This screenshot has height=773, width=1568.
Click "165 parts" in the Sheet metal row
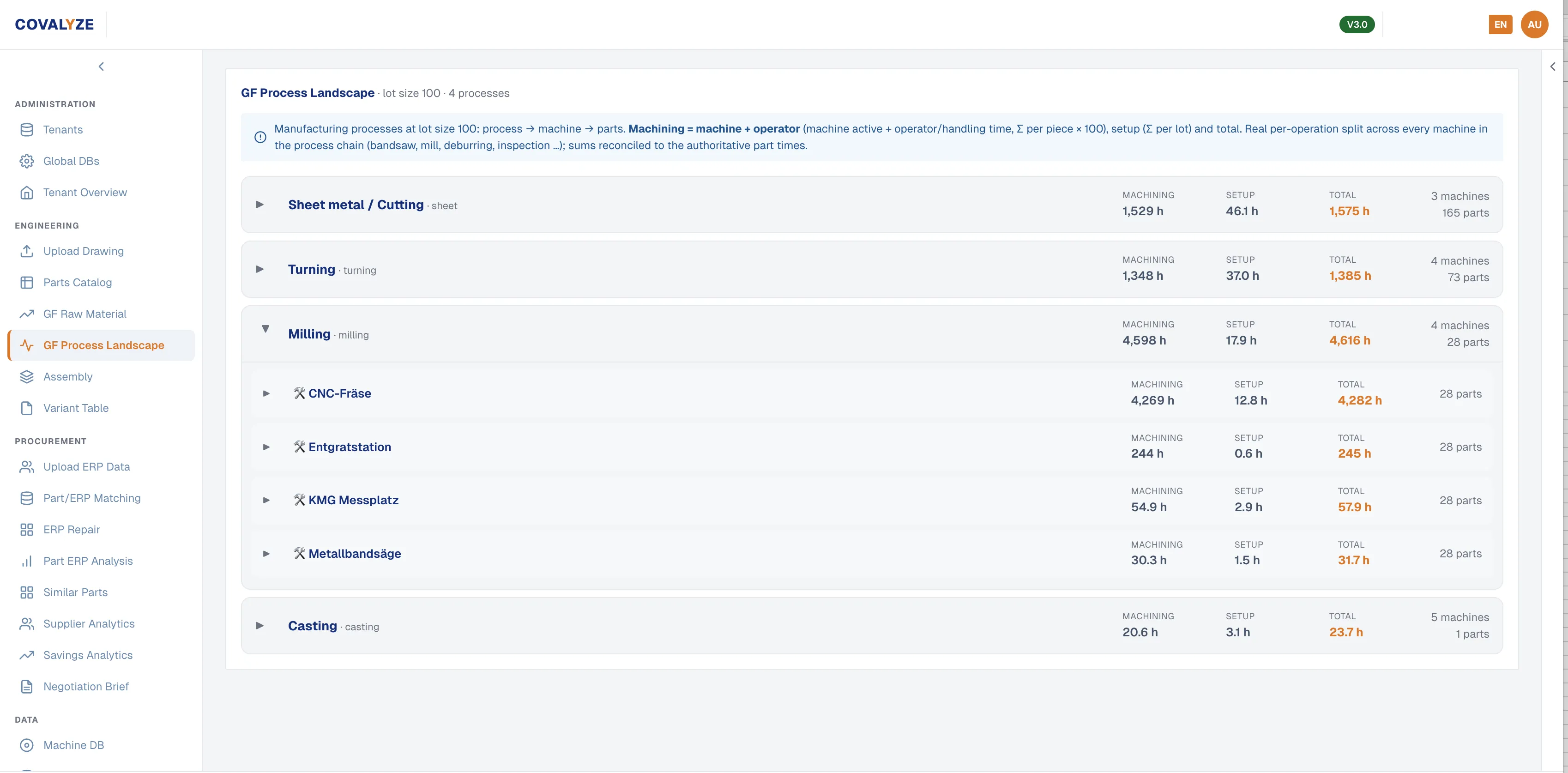[1465, 213]
